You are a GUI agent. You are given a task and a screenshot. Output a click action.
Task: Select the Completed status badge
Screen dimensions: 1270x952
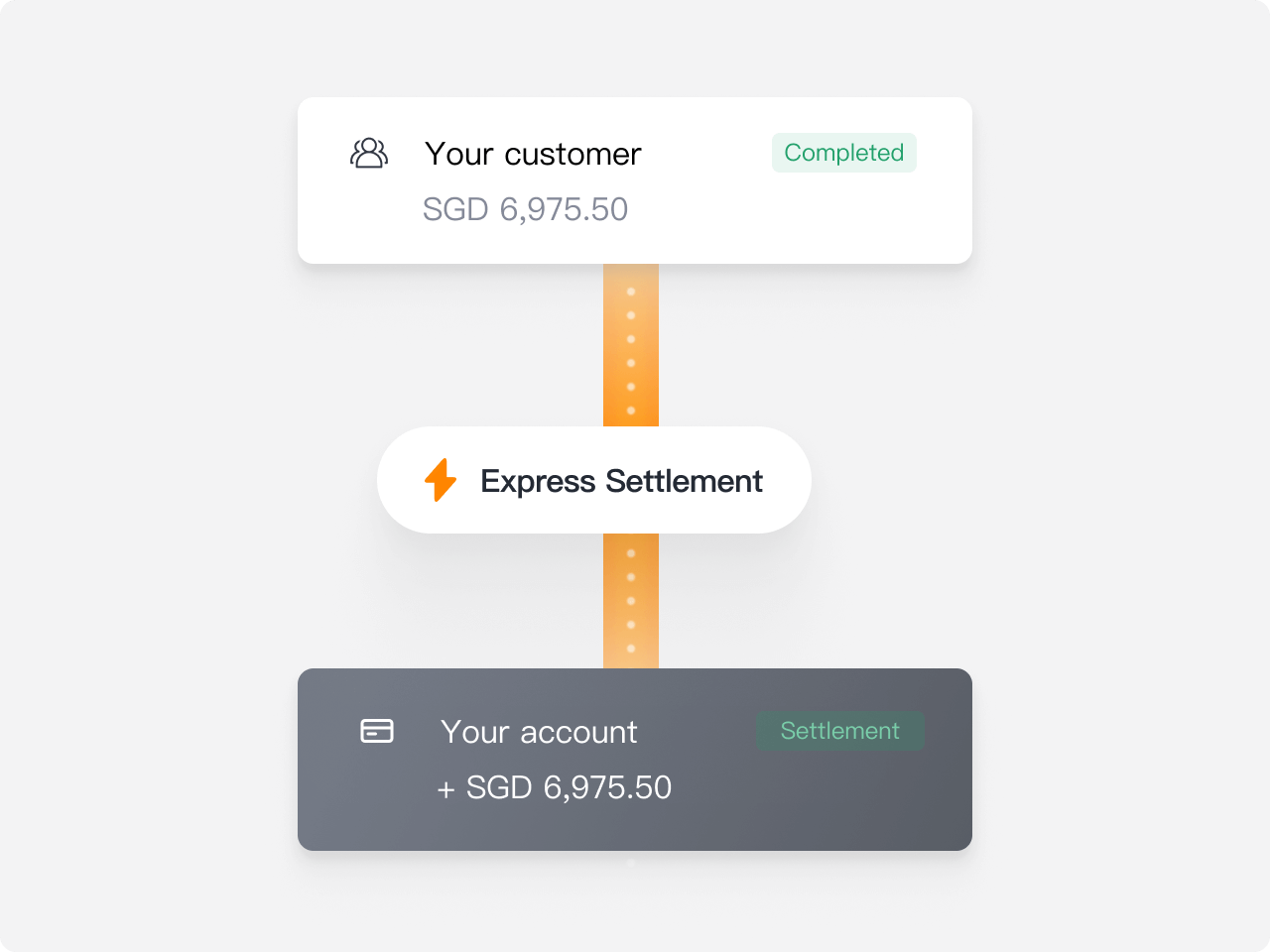(844, 153)
